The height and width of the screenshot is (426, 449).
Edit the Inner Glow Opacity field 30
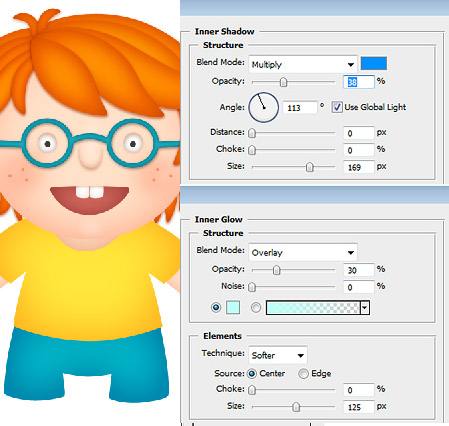click(359, 270)
